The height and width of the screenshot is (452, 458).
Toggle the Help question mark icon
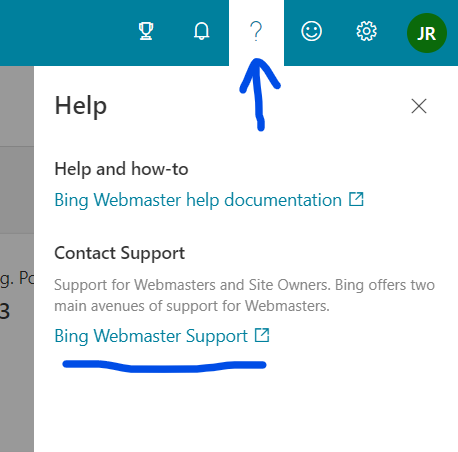(x=256, y=32)
